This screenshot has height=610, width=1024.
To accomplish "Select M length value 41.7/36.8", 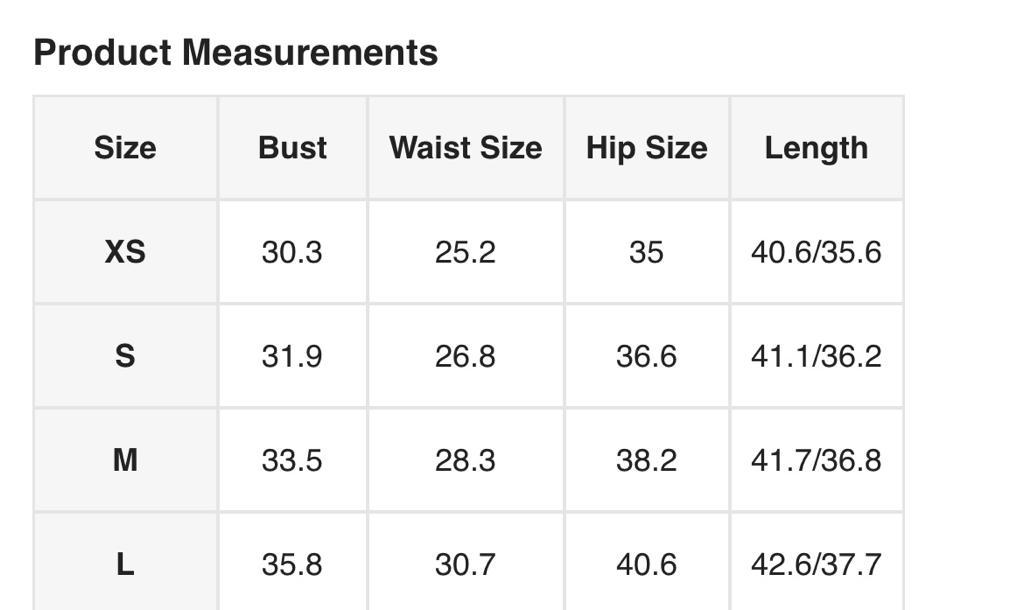I will (816, 460).
